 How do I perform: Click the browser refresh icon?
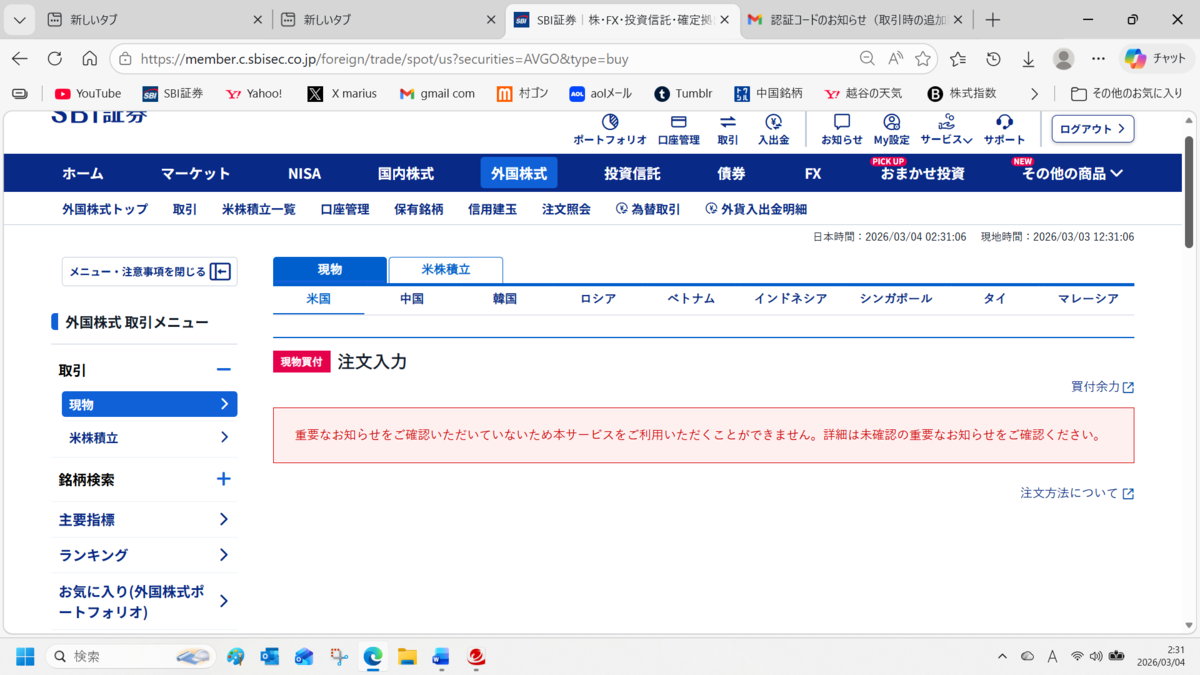tap(55, 59)
